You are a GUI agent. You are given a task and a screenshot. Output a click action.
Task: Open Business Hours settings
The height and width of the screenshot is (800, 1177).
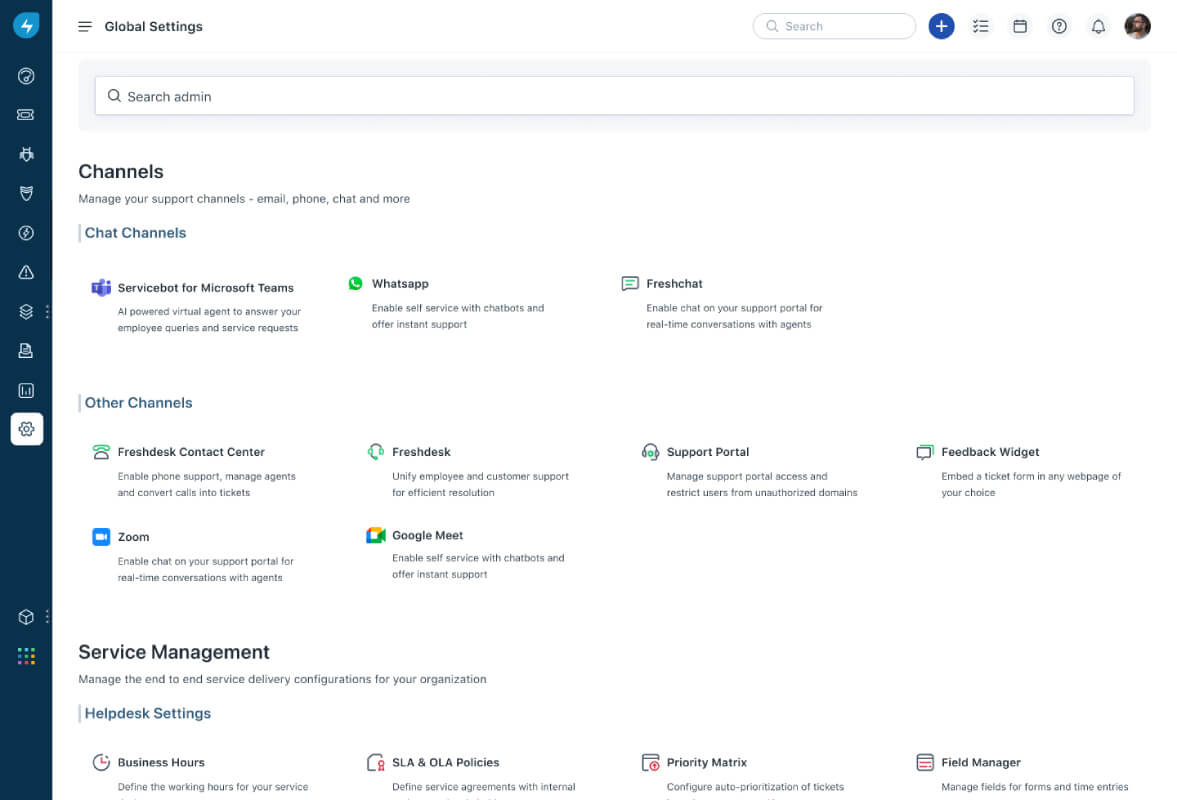(161, 762)
